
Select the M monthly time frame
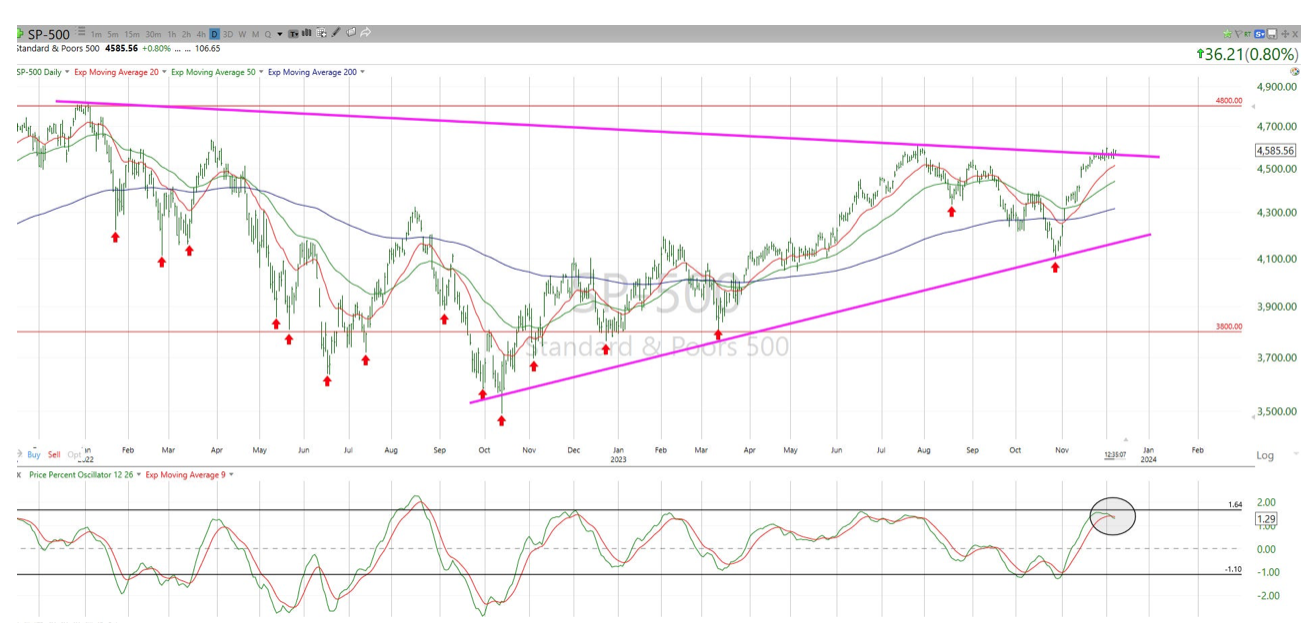pyautogui.click(x=255, y=34)
